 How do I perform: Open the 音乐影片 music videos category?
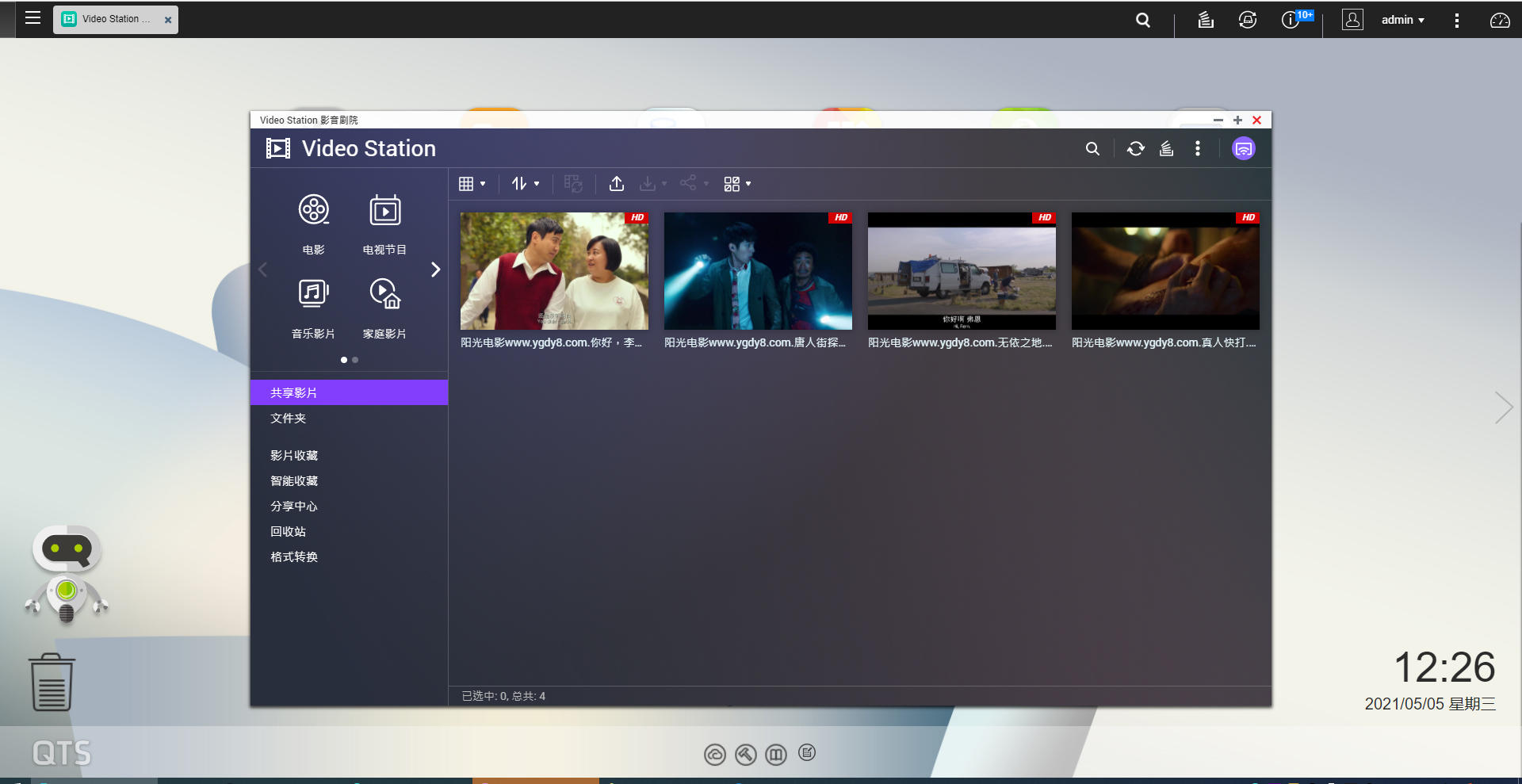point(313,293)
